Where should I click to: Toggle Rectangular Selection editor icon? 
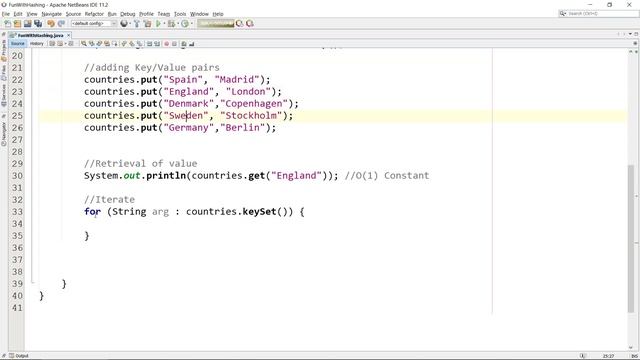[115, 44]
